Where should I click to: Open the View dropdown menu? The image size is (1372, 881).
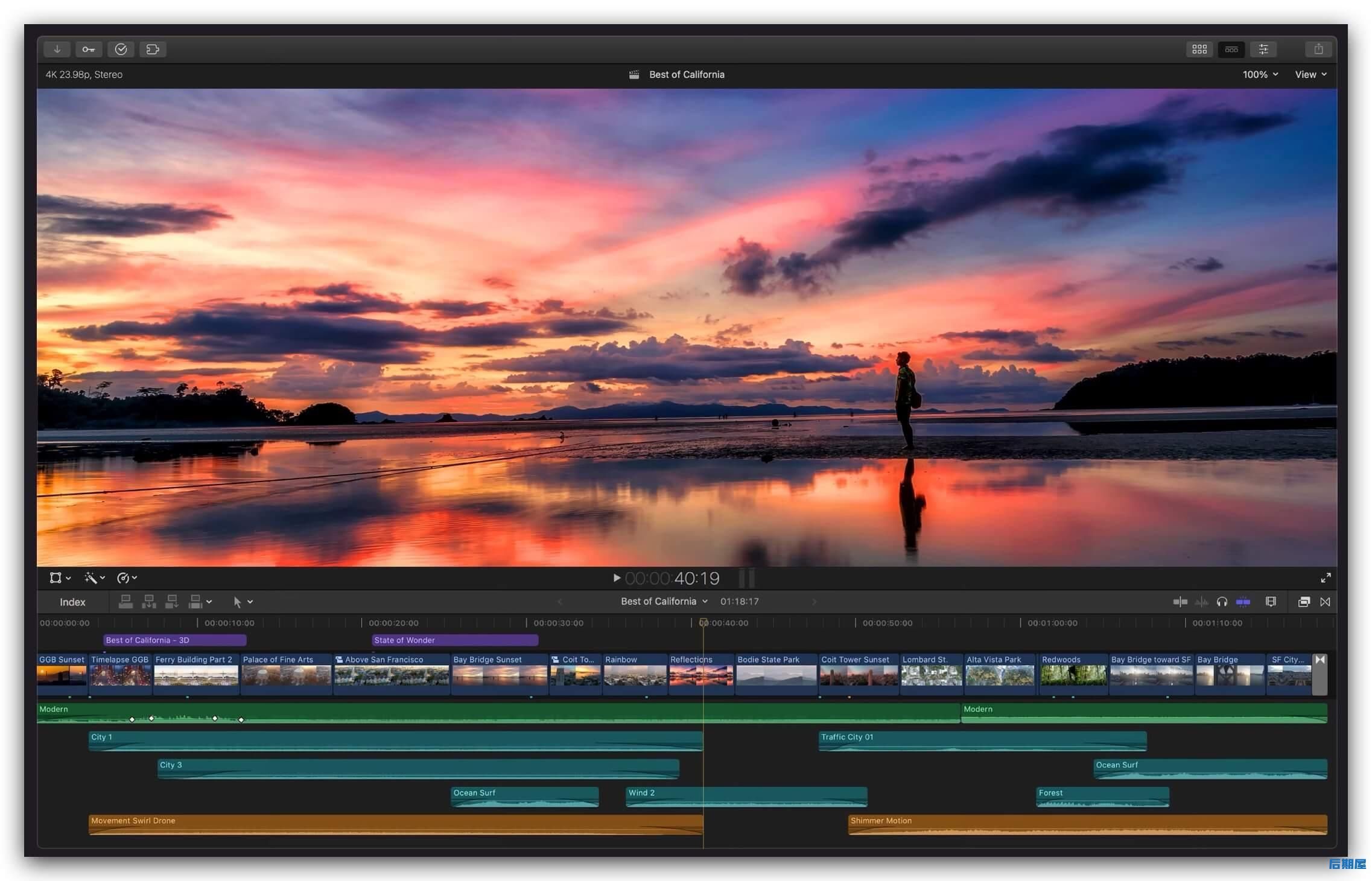tap(1310, 75)
